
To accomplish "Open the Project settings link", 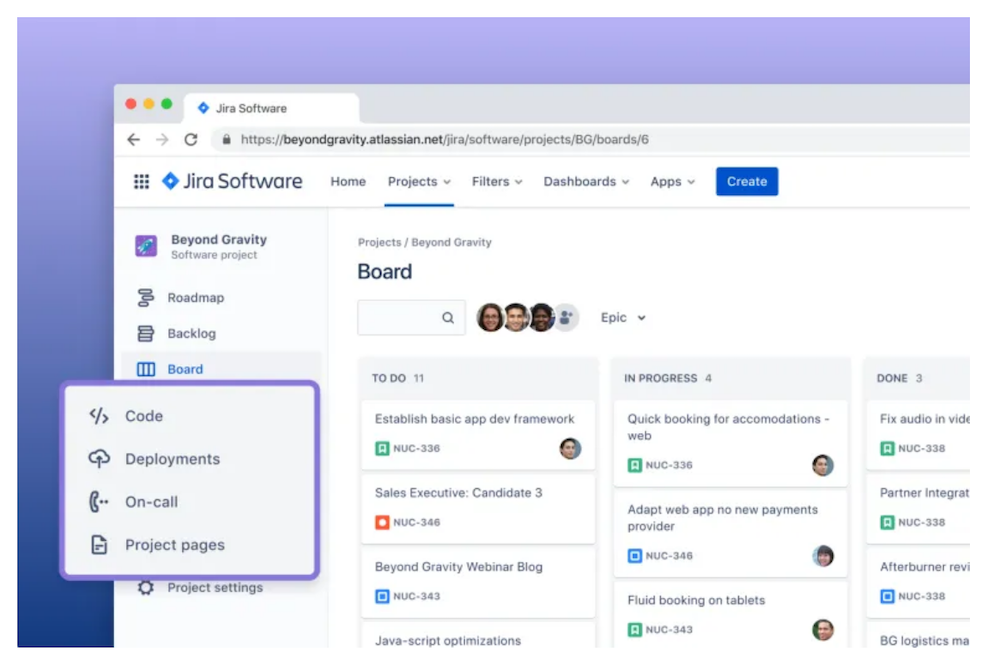I will click(x=215, y=587).
